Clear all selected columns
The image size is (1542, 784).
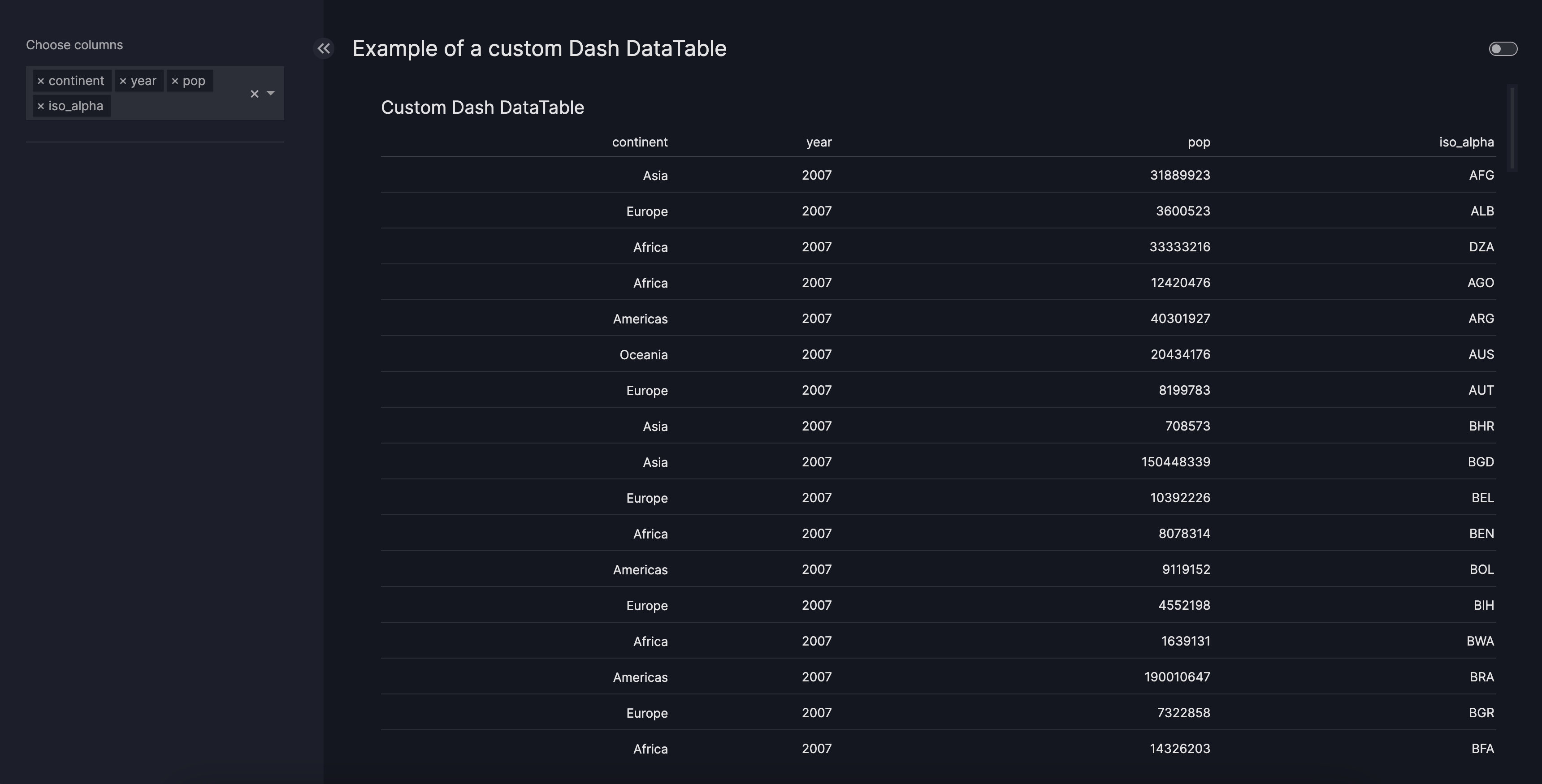click(255, 93)
